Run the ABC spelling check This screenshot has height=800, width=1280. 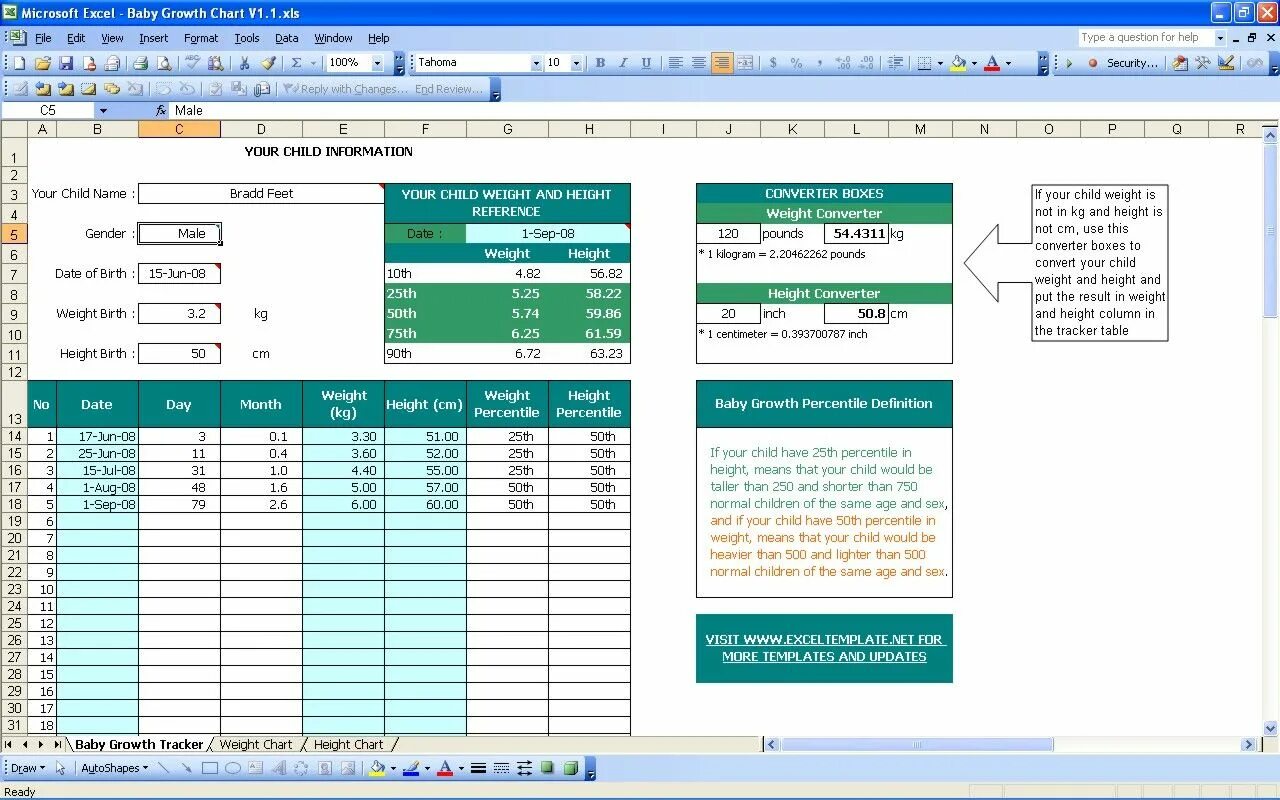[194, 63]
